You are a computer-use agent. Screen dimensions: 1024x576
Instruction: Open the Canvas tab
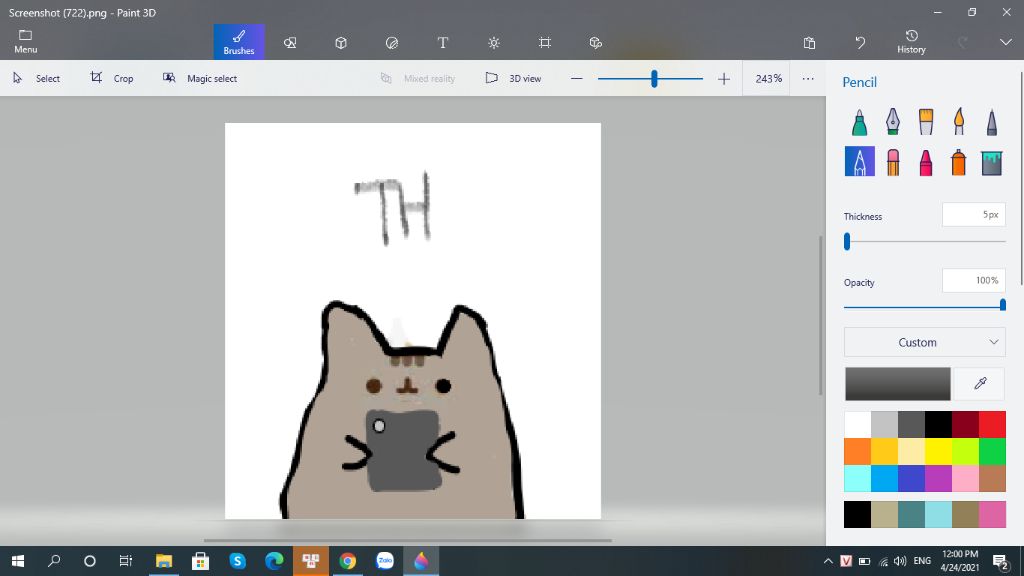pyautogui.click(x=545, y=42)
